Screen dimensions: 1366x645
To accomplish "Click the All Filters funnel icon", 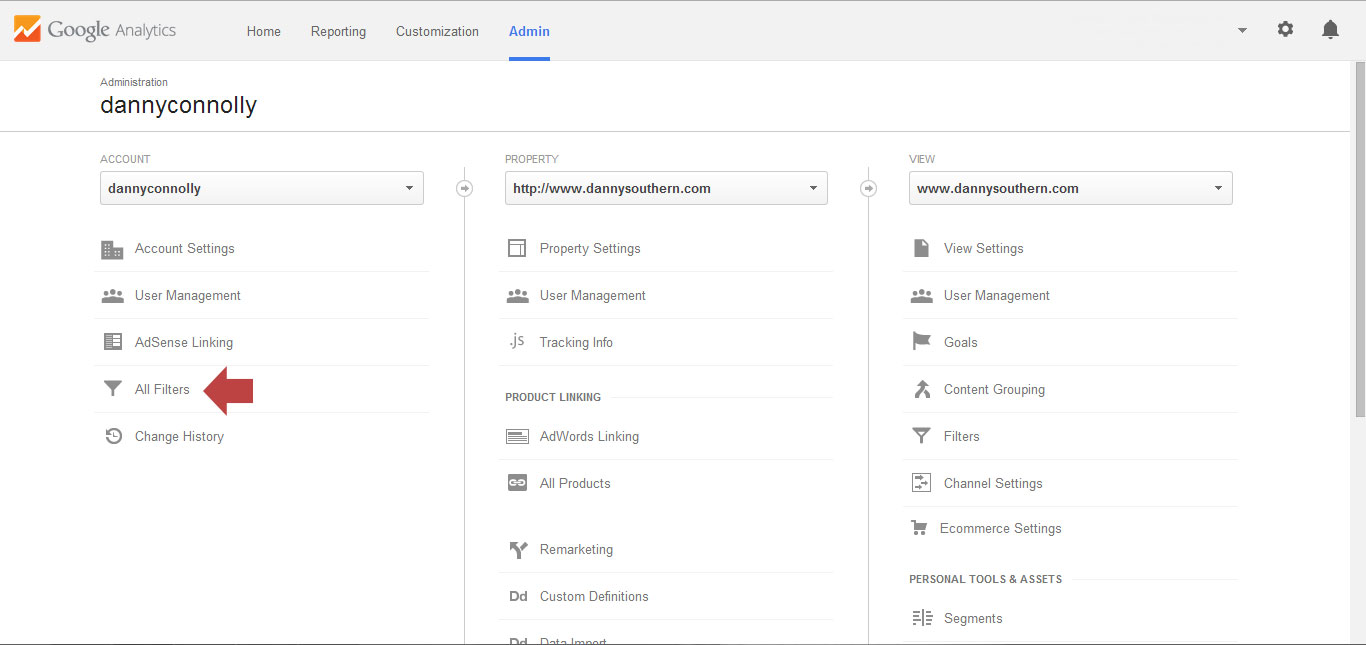I will pos(113,389).
